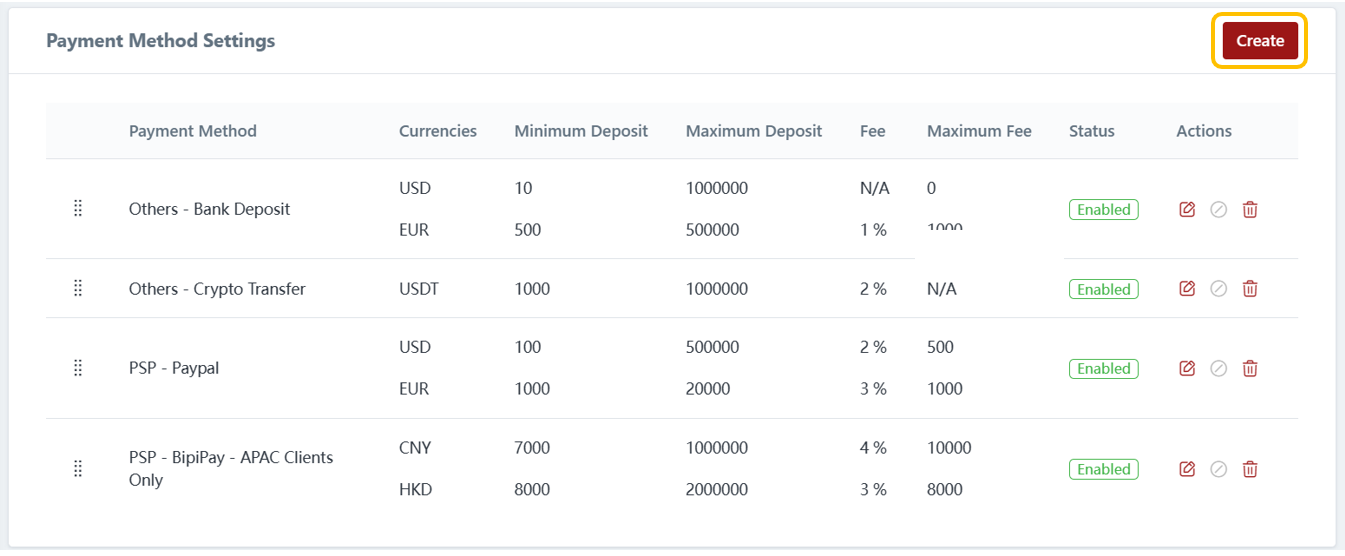This screenshot has height=556, width=1345.
Task: Grab drag handle for Others - Crypto Transfer
Action: [x=78, y=288]
